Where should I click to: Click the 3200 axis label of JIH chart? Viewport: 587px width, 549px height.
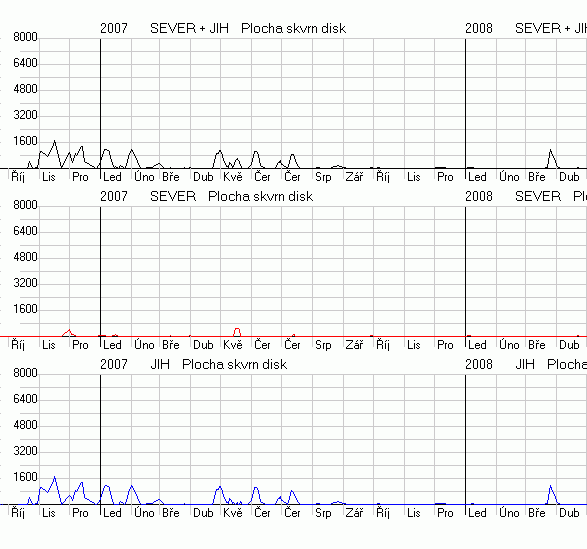[25, 451]
